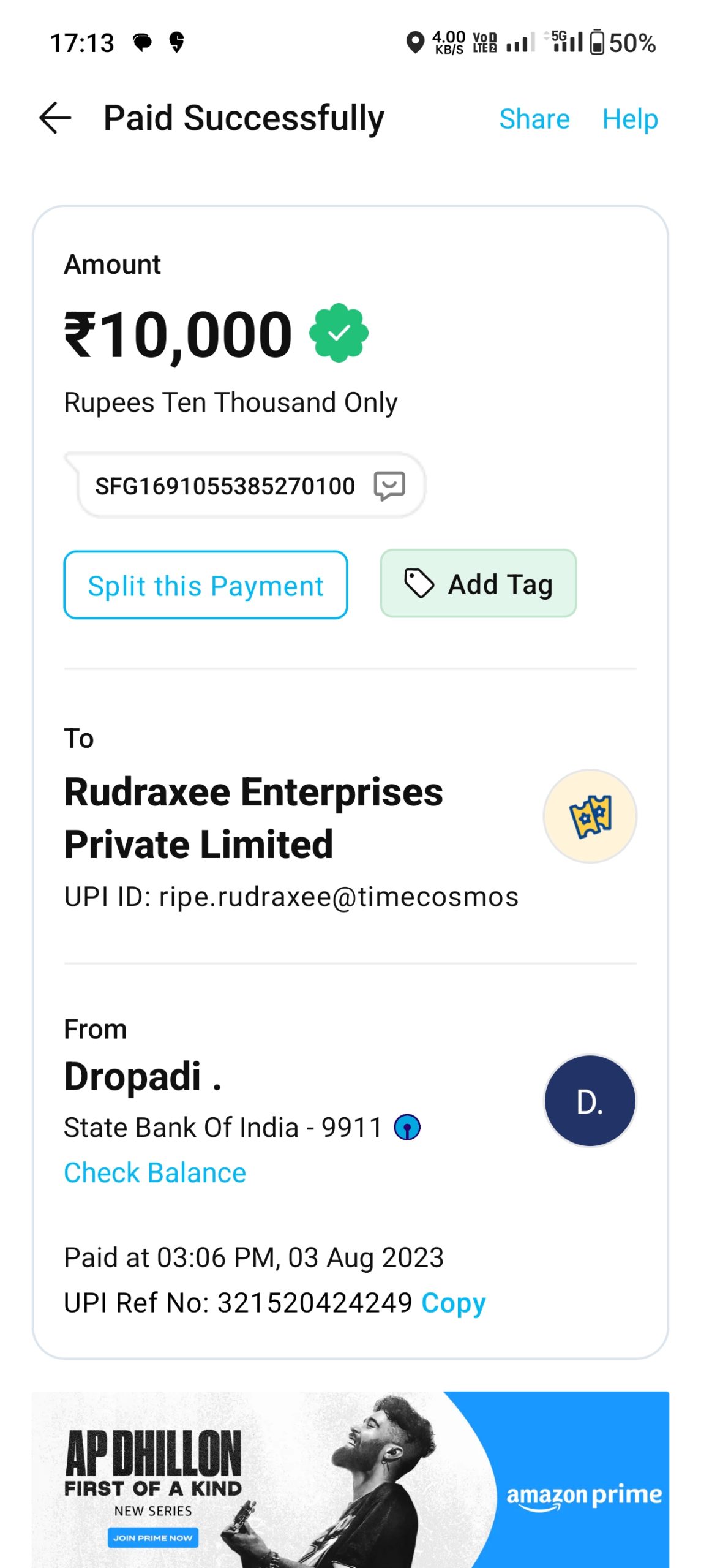Copy the UPI reference number
The width and height of the screenshot is (701, 1568).
pyautogui.click(x=453, y=1303)
